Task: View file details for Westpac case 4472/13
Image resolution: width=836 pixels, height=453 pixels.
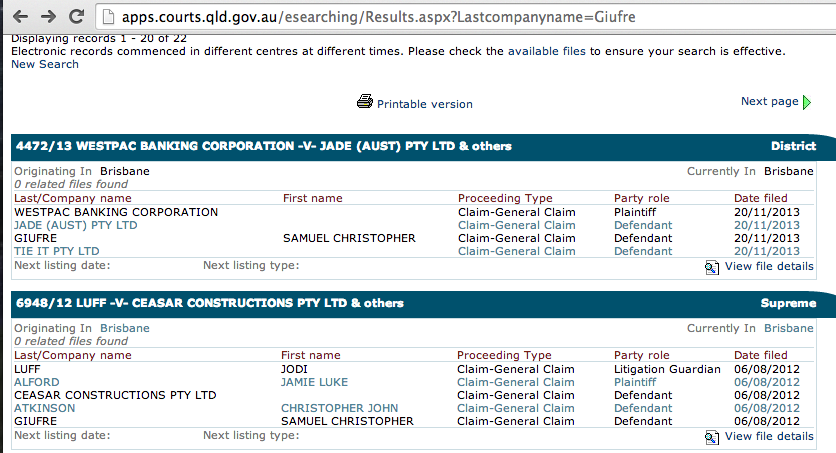Action: coord(768,267)
